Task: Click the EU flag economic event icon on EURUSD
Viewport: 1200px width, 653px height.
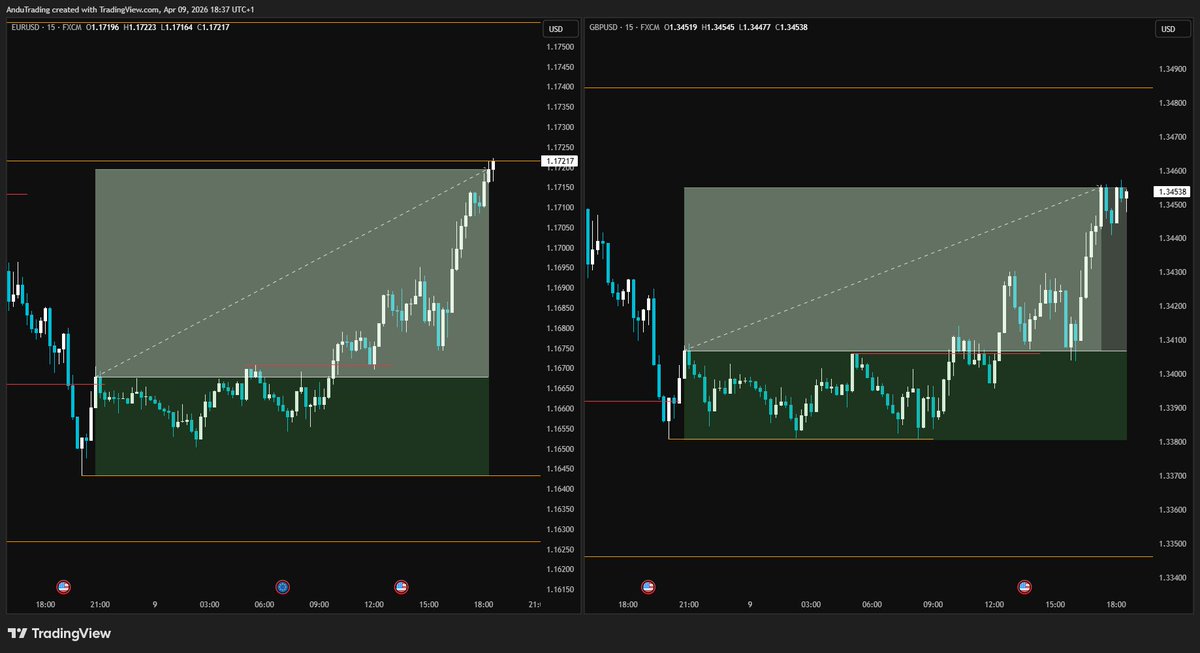Action: 283,587
